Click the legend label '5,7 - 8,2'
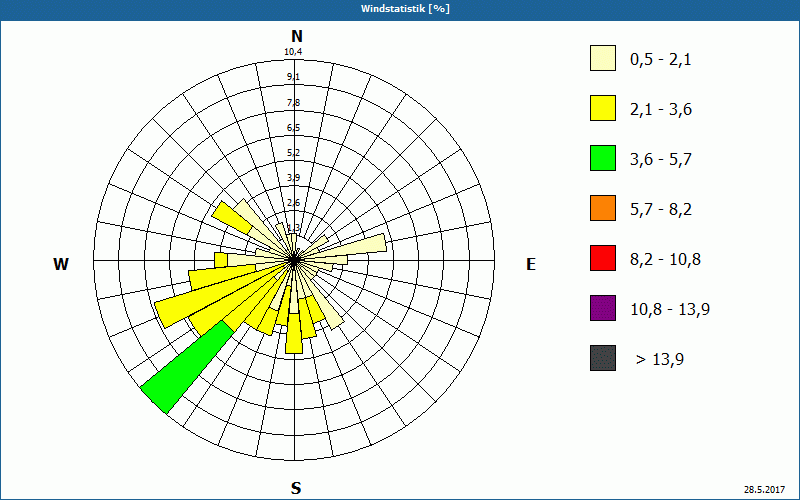 click(661, 210)
